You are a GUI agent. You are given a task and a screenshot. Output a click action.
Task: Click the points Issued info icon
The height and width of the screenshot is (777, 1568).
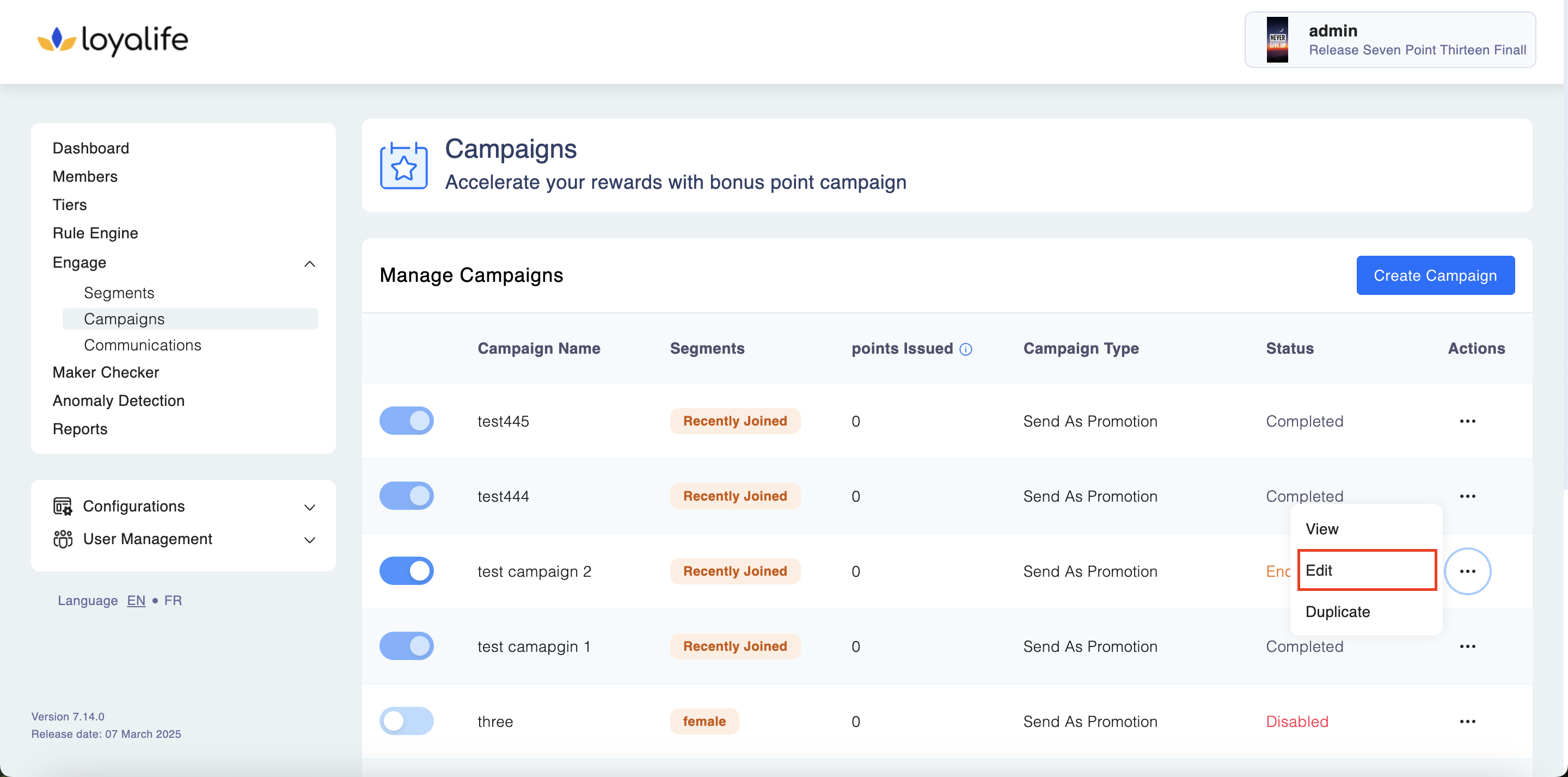(965, 349)
